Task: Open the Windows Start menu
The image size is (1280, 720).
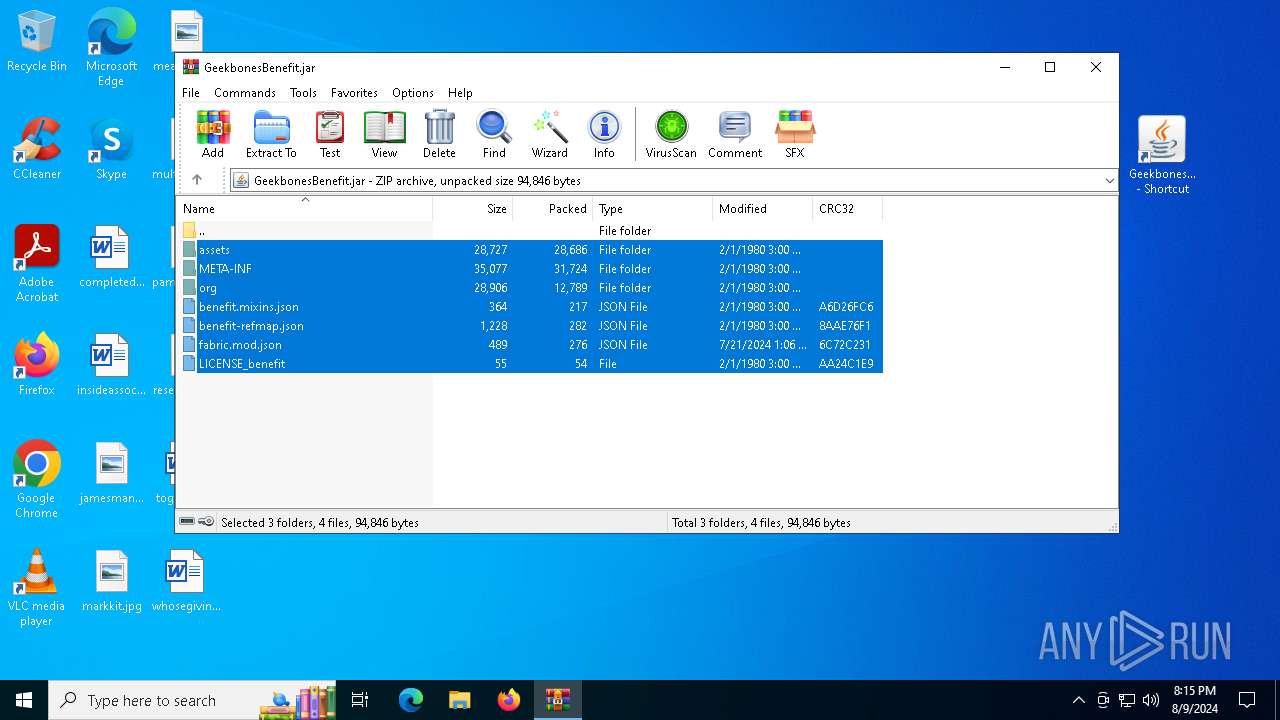Action: coord(24,700)
